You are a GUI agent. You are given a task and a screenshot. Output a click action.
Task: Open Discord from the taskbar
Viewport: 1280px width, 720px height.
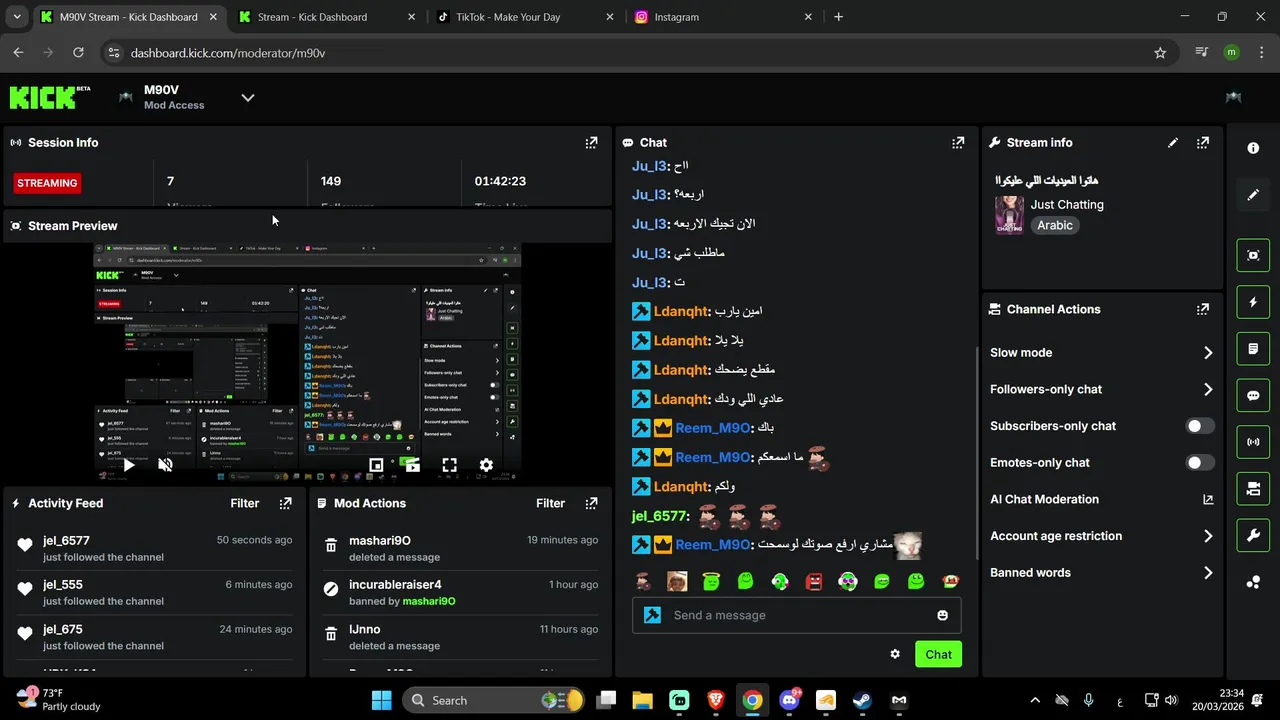(789, 701)
